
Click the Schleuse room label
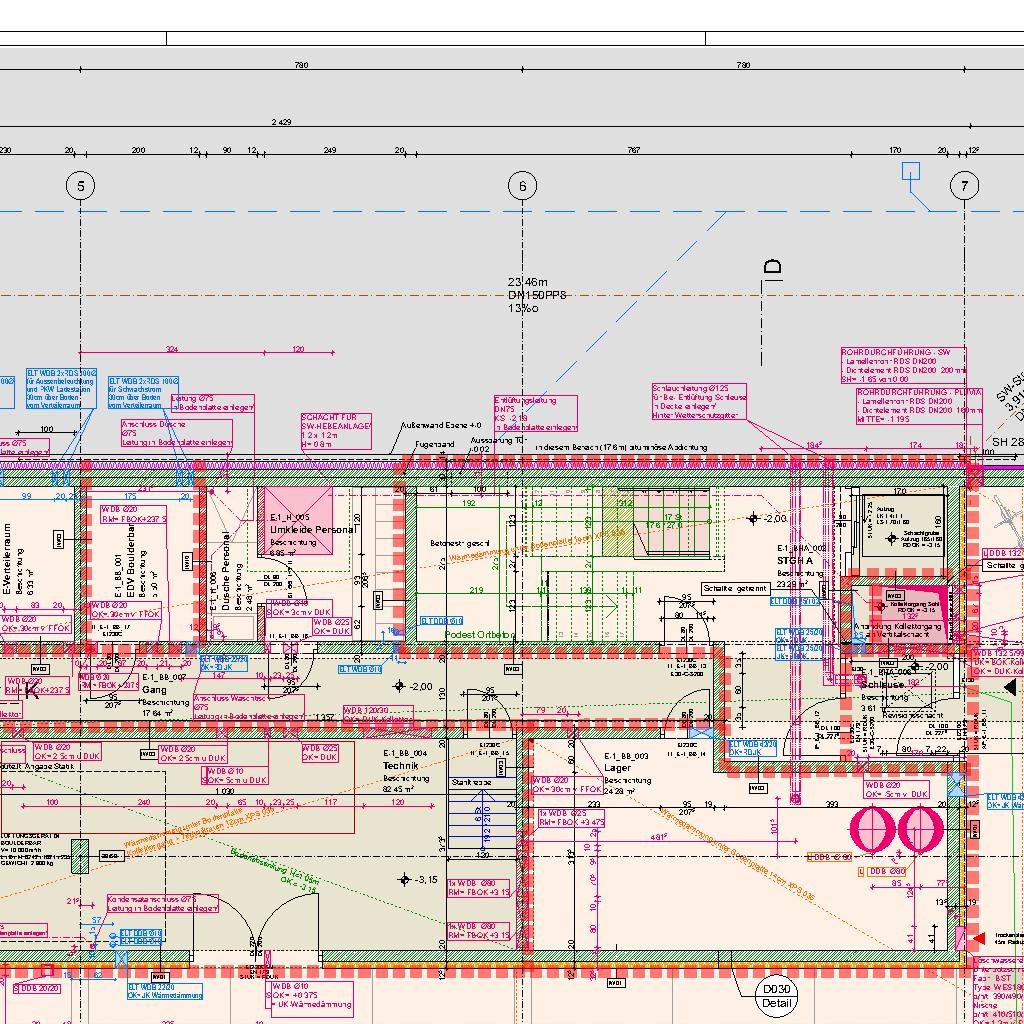(882, 684)
